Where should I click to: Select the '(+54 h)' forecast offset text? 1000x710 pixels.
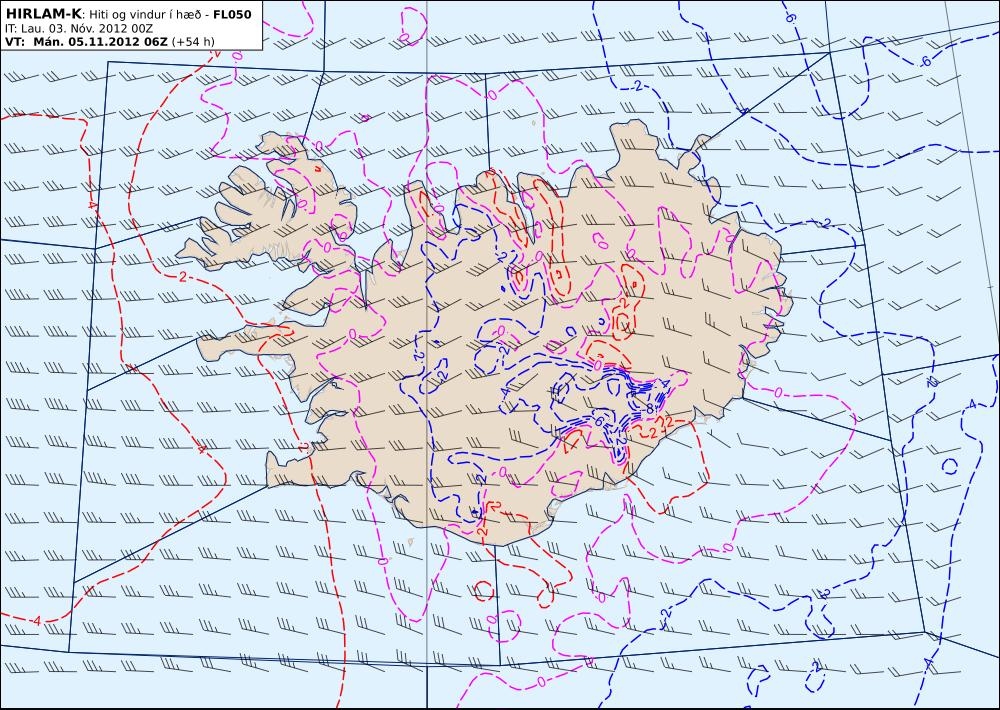pyautogui.click(x=193, y=42)
